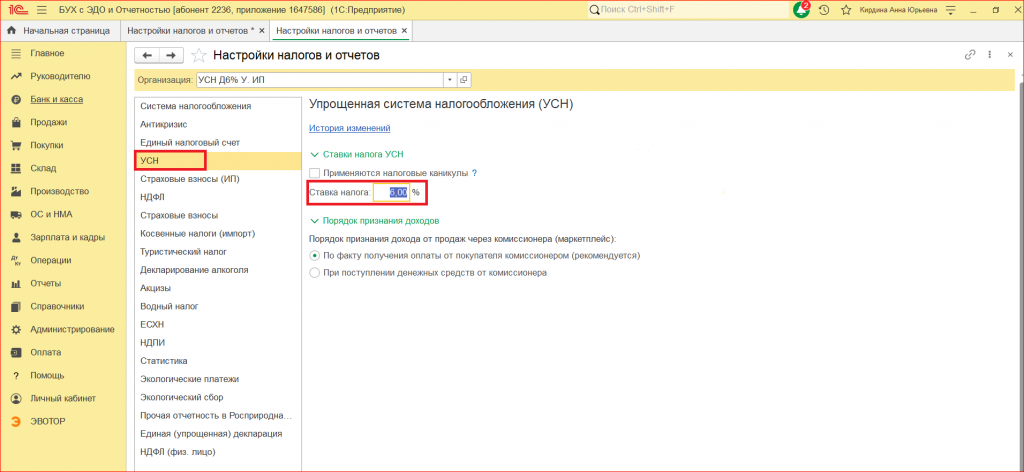Viewport: 1024px width, 472px height.
Task: Select При поступлении денежных средств radio option
Action: (315, 273)
